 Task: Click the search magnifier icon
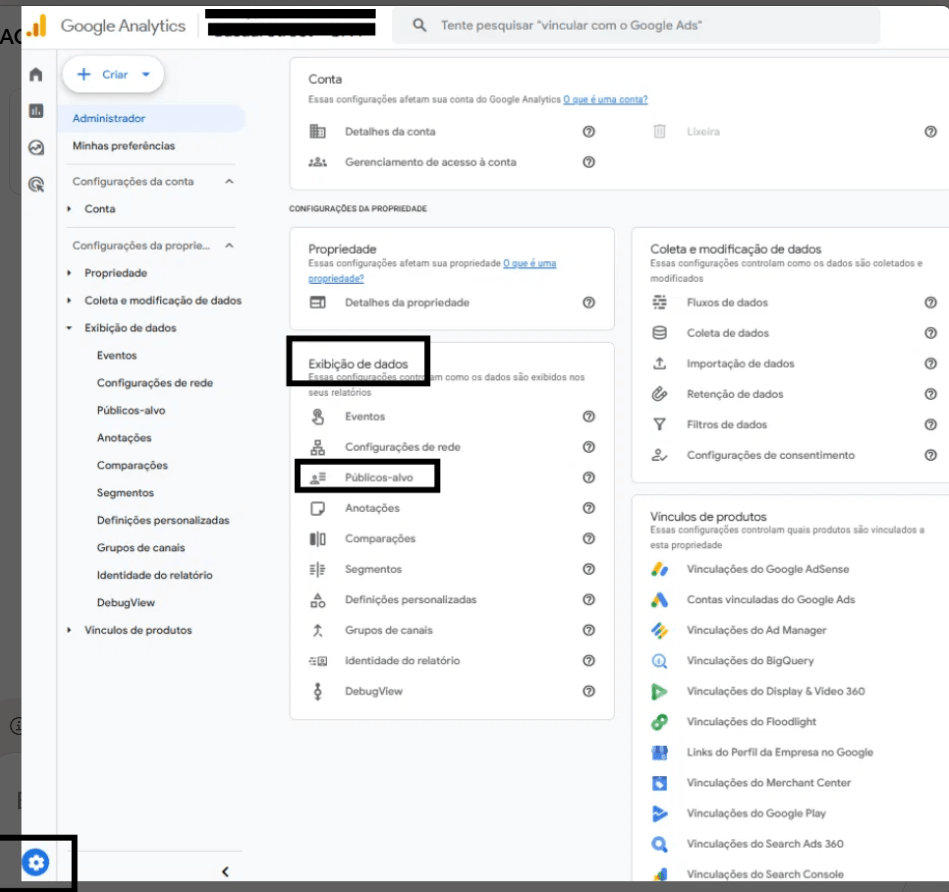tap(419, 25)
